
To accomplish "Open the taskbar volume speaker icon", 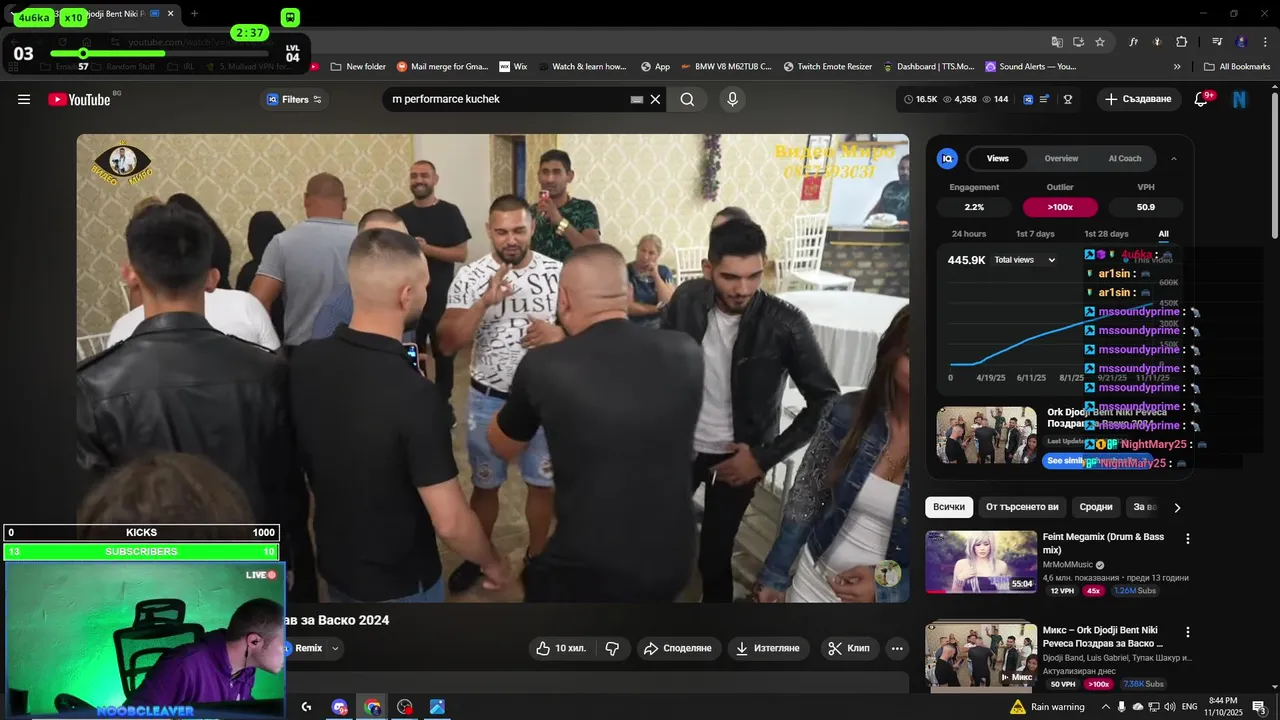I will [x=1169, y=707].
